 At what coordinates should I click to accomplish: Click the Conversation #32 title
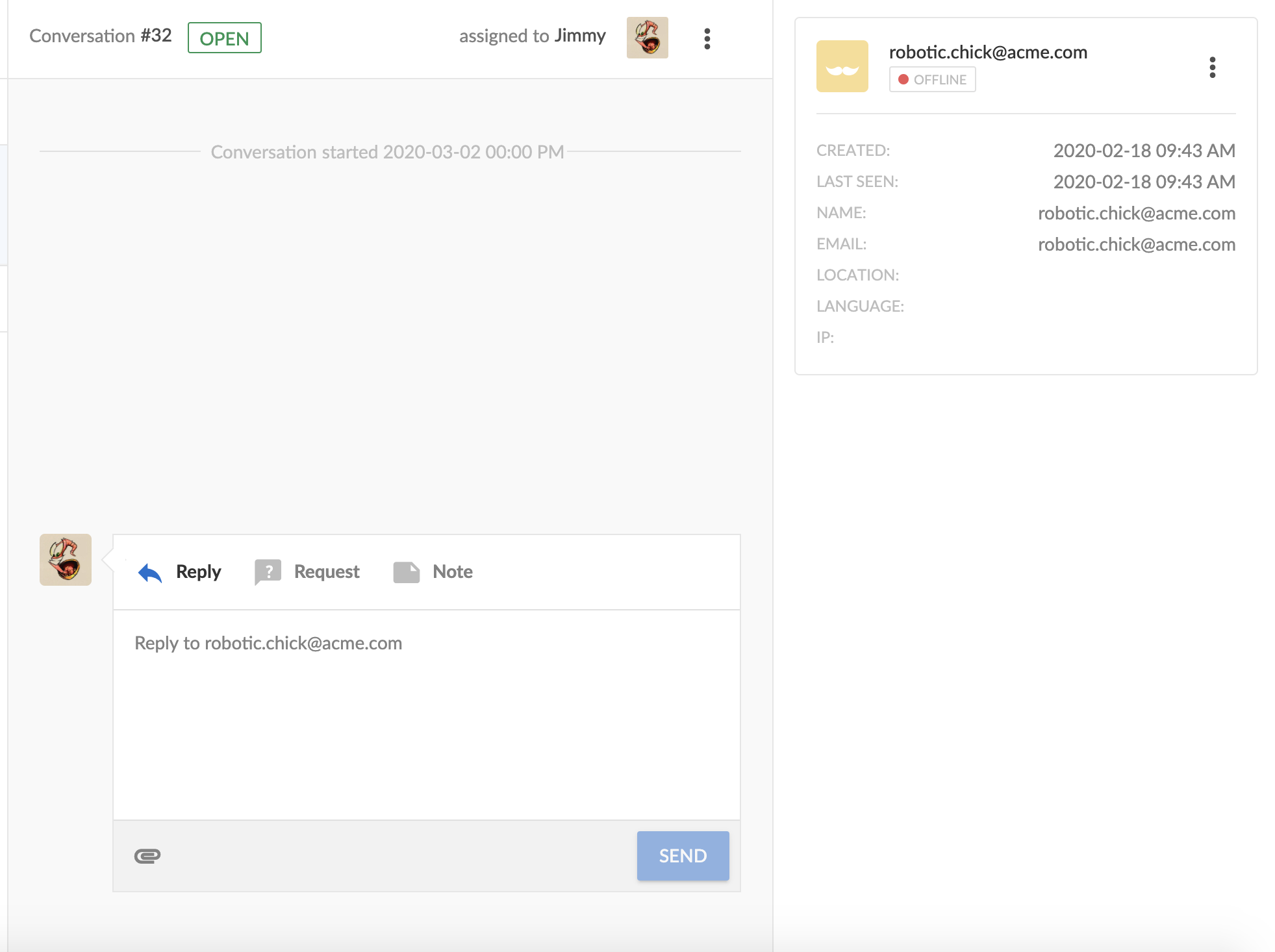point(101,36)
